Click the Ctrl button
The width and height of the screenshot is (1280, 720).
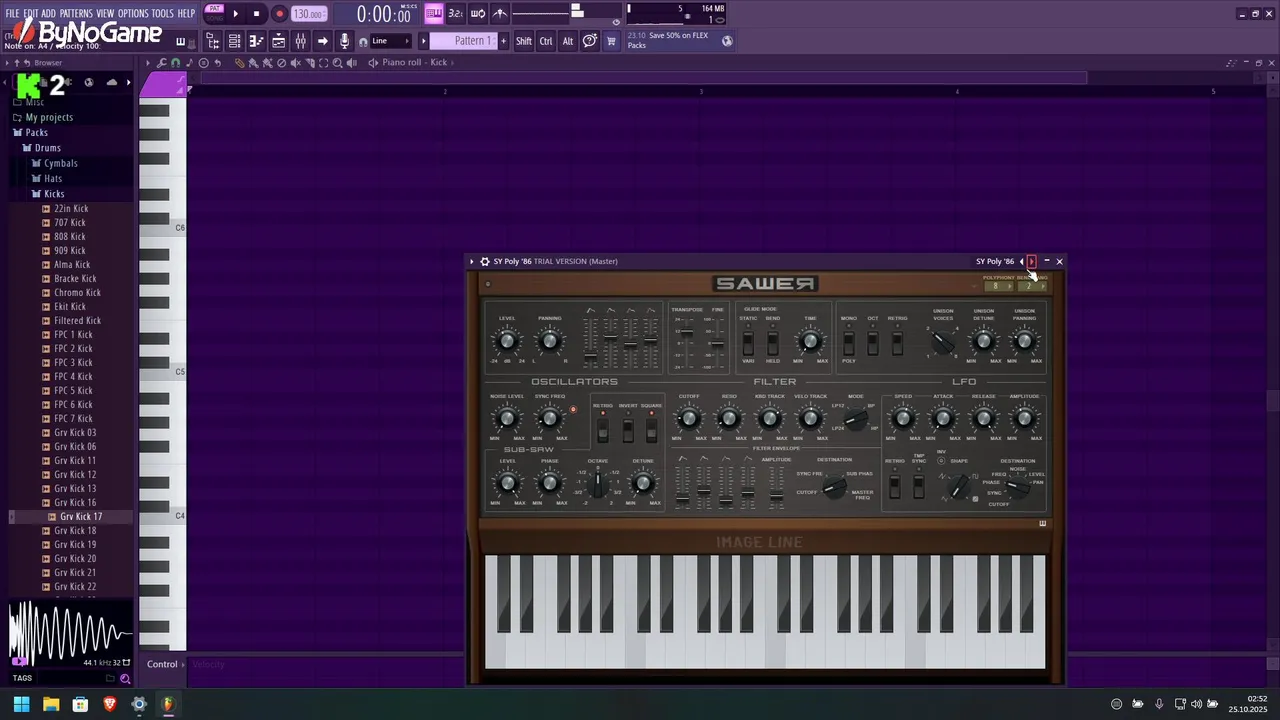(546, 41)
